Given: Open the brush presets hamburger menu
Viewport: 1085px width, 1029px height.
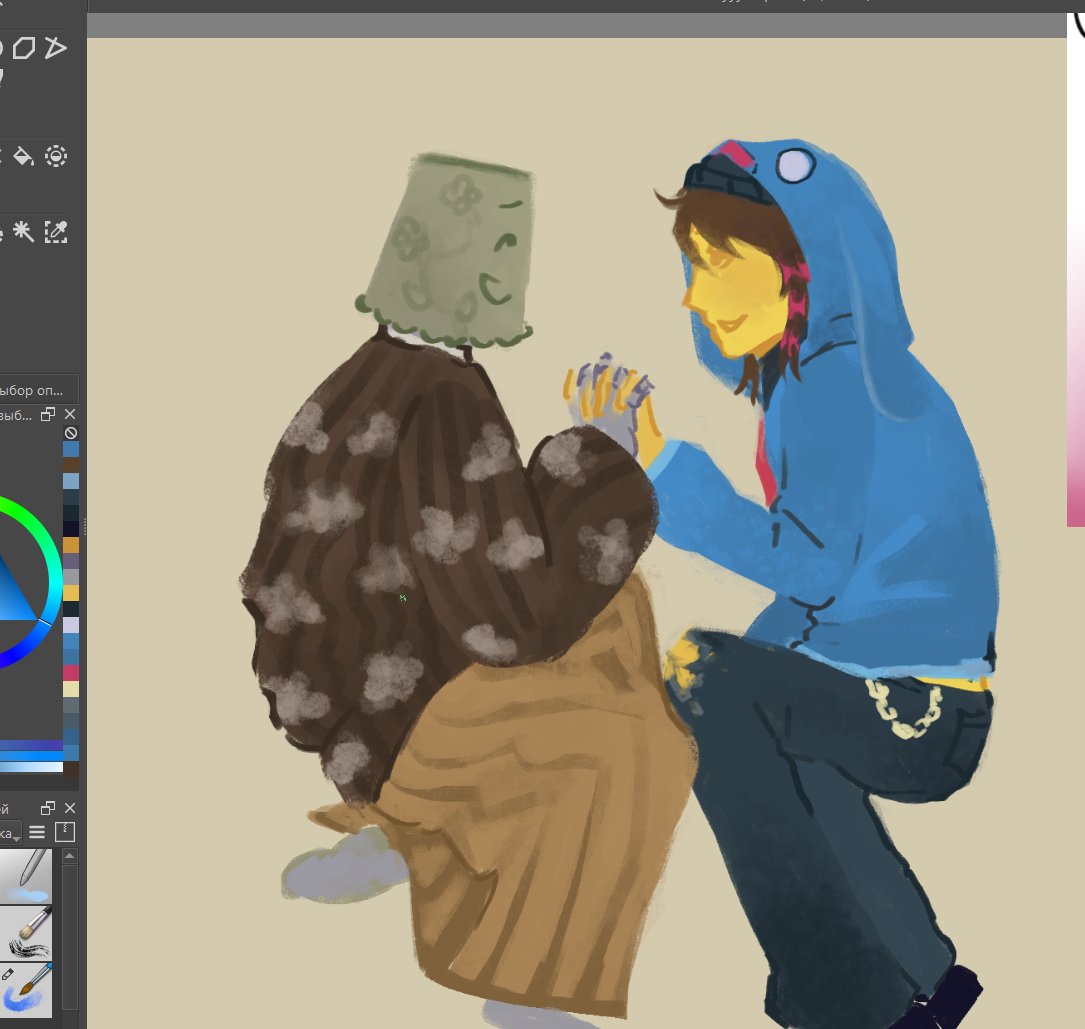Looking at the screenshot, I should [37, 832].
